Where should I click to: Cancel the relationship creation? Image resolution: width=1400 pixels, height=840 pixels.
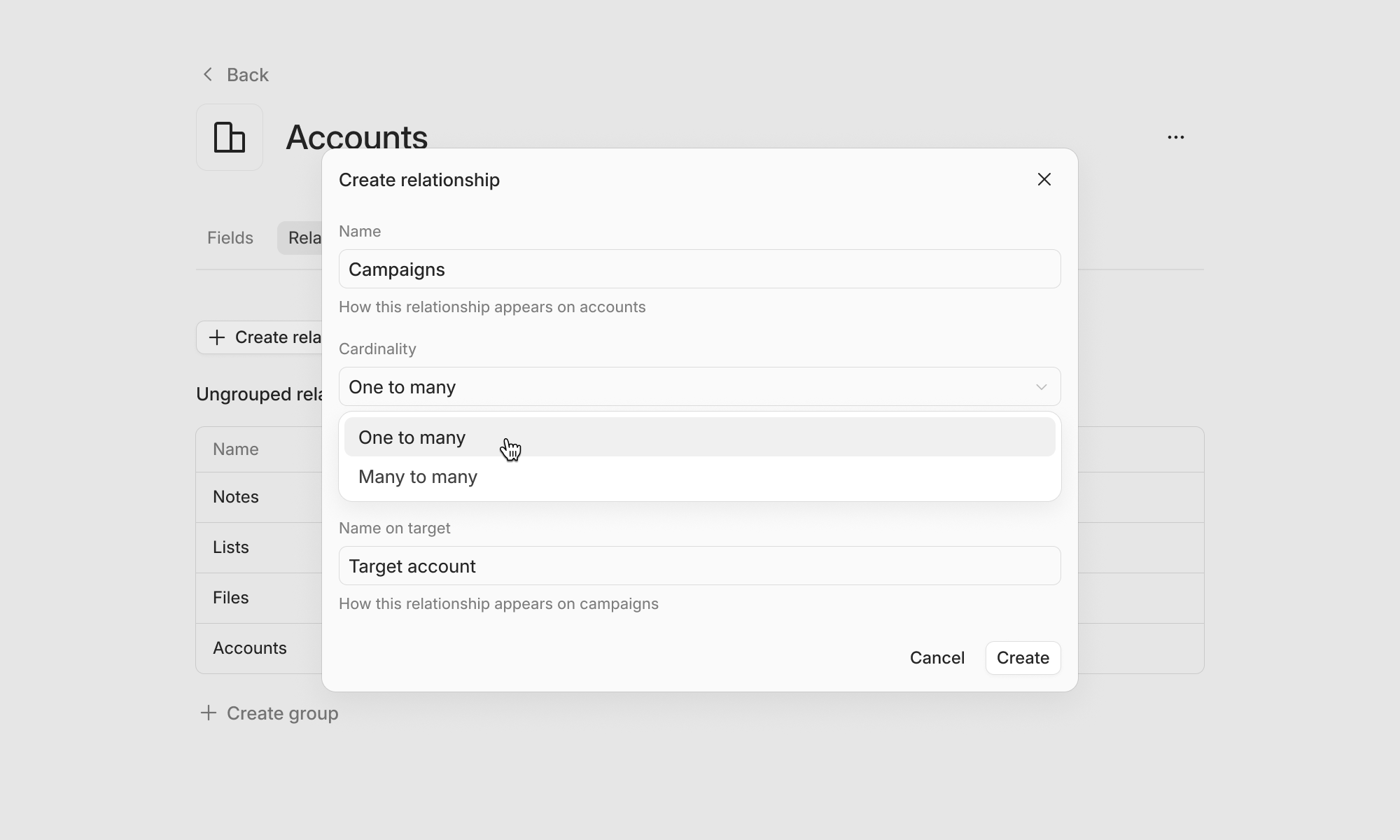pyautogui.click(x=937, y=658)
